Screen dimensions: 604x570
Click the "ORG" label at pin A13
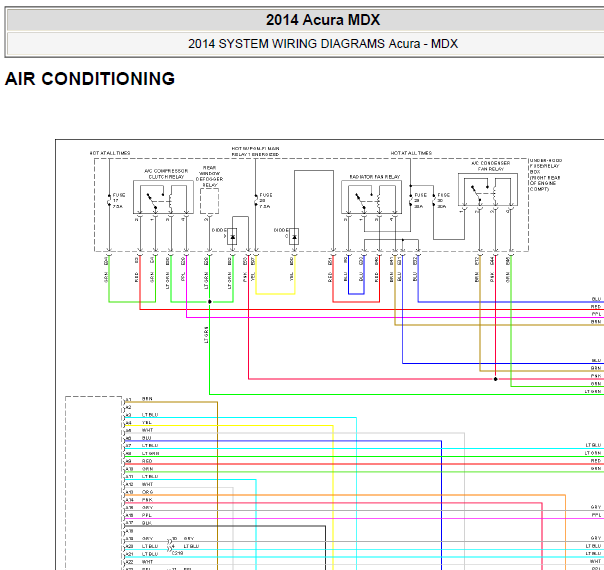pos(148,492)
